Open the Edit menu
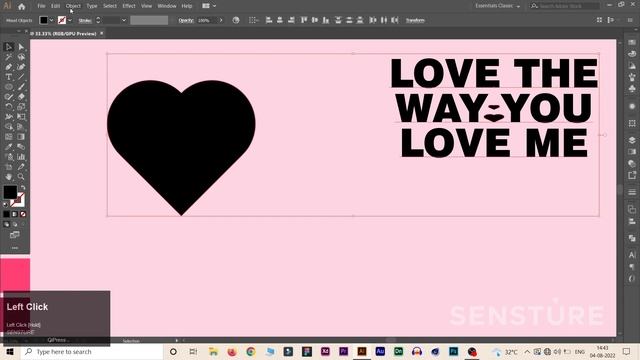 point(56,6)
